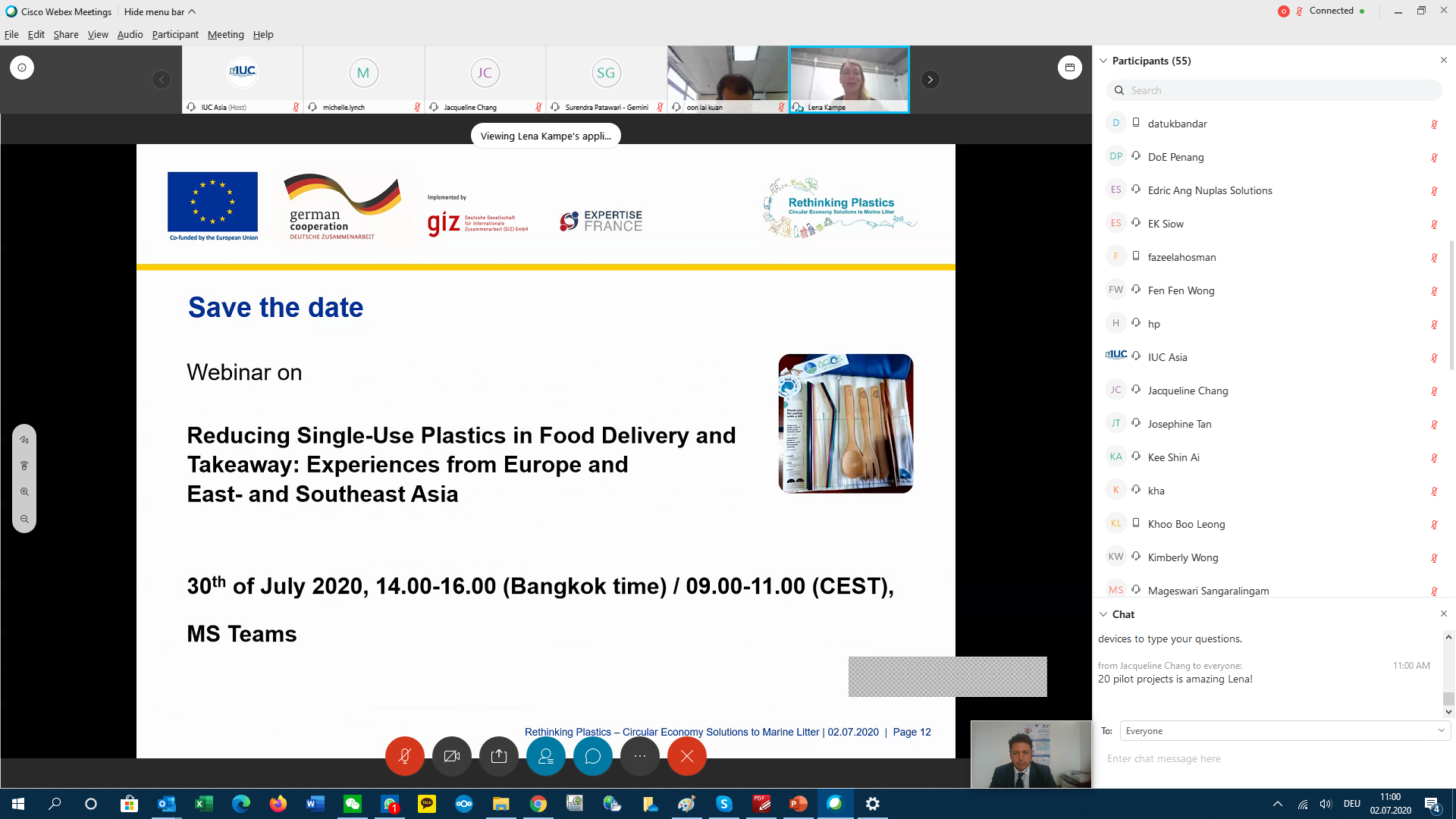Image resolution: width=1456 pixels, height=819 pixels.
Task: Open the layout view icon near thumbnails
Action: click(x=1069, y=67)
